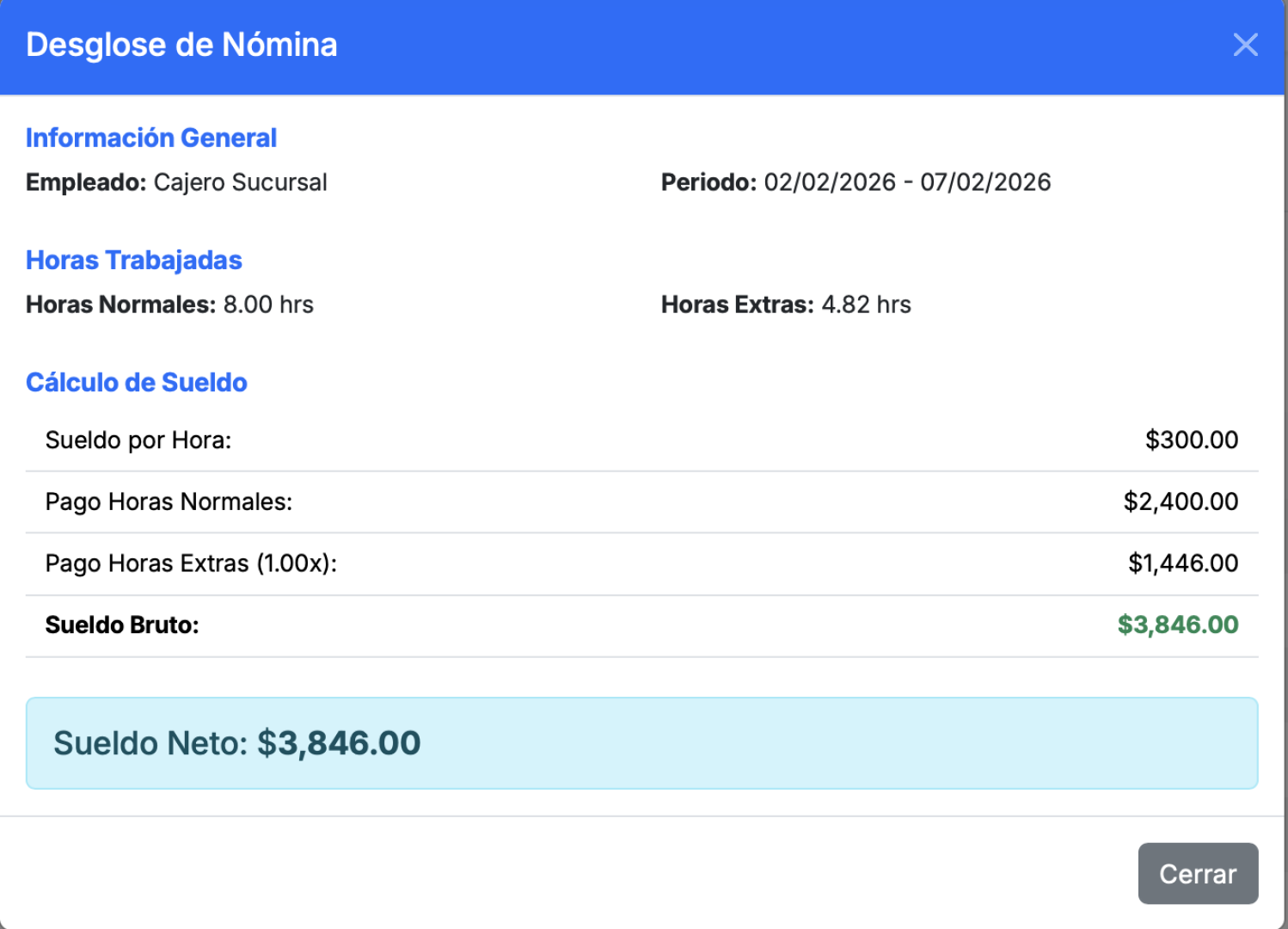Click the $300.00 hourly wage value
Screen dimensions: 1288x929
1191,440
